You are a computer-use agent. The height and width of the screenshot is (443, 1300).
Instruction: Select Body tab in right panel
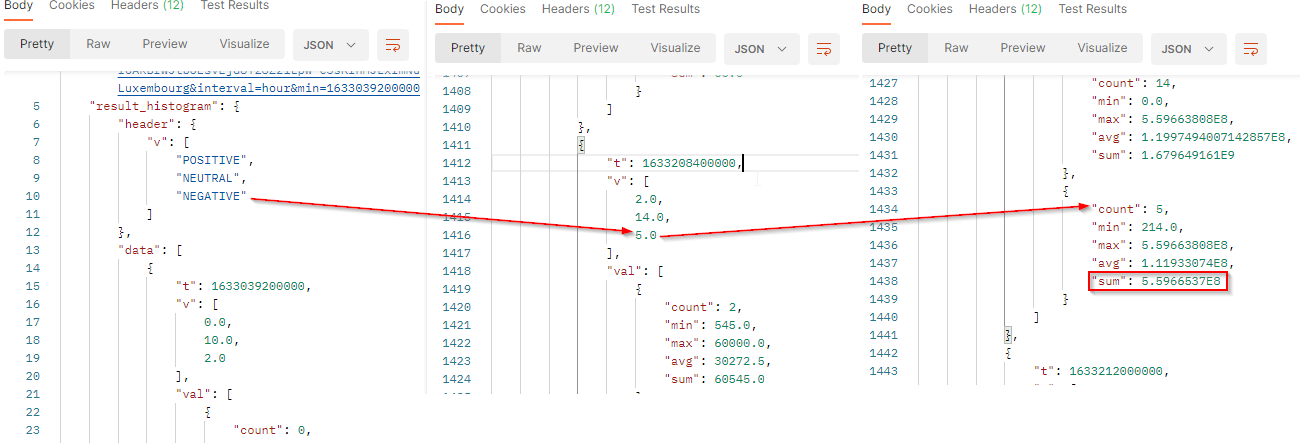(x=876, y=9)
